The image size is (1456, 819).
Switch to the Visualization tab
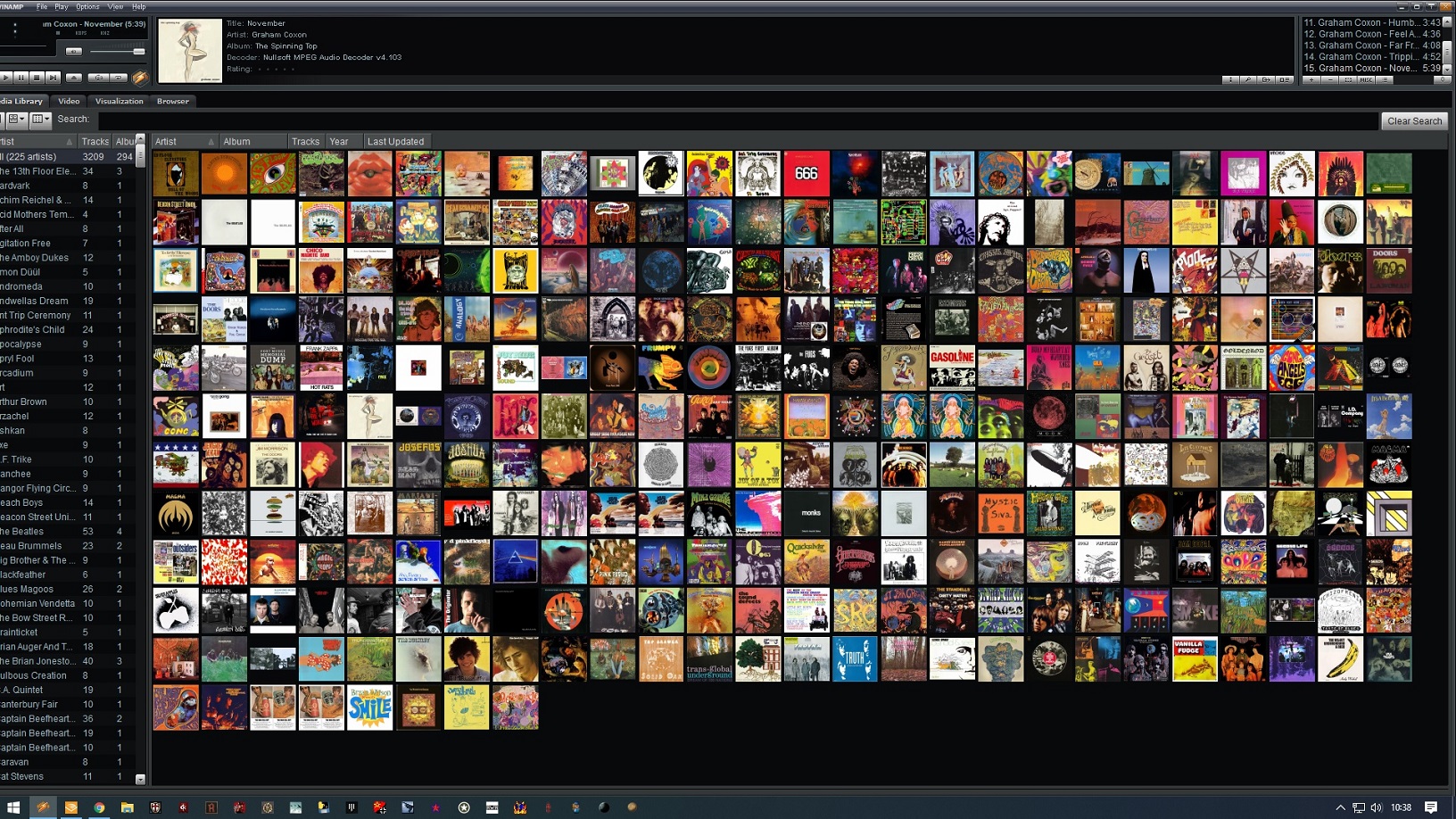119,101
